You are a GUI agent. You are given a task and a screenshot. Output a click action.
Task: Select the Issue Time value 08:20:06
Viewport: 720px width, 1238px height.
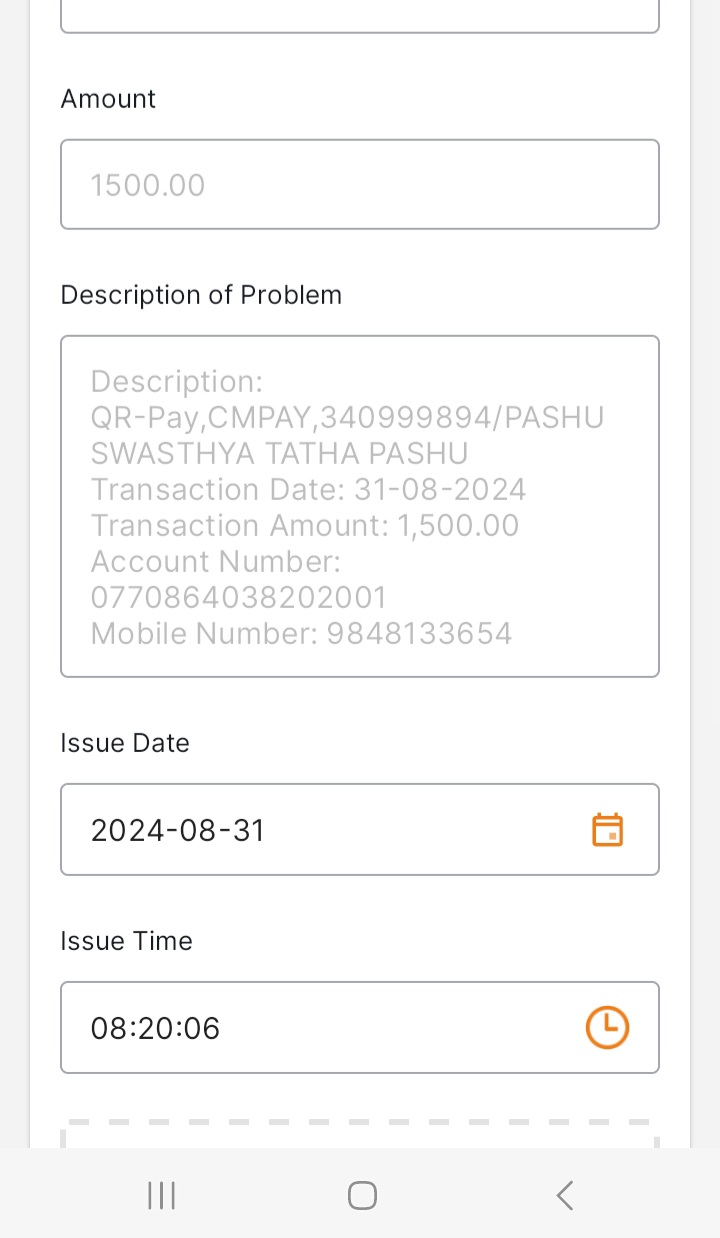(155, 1028)
